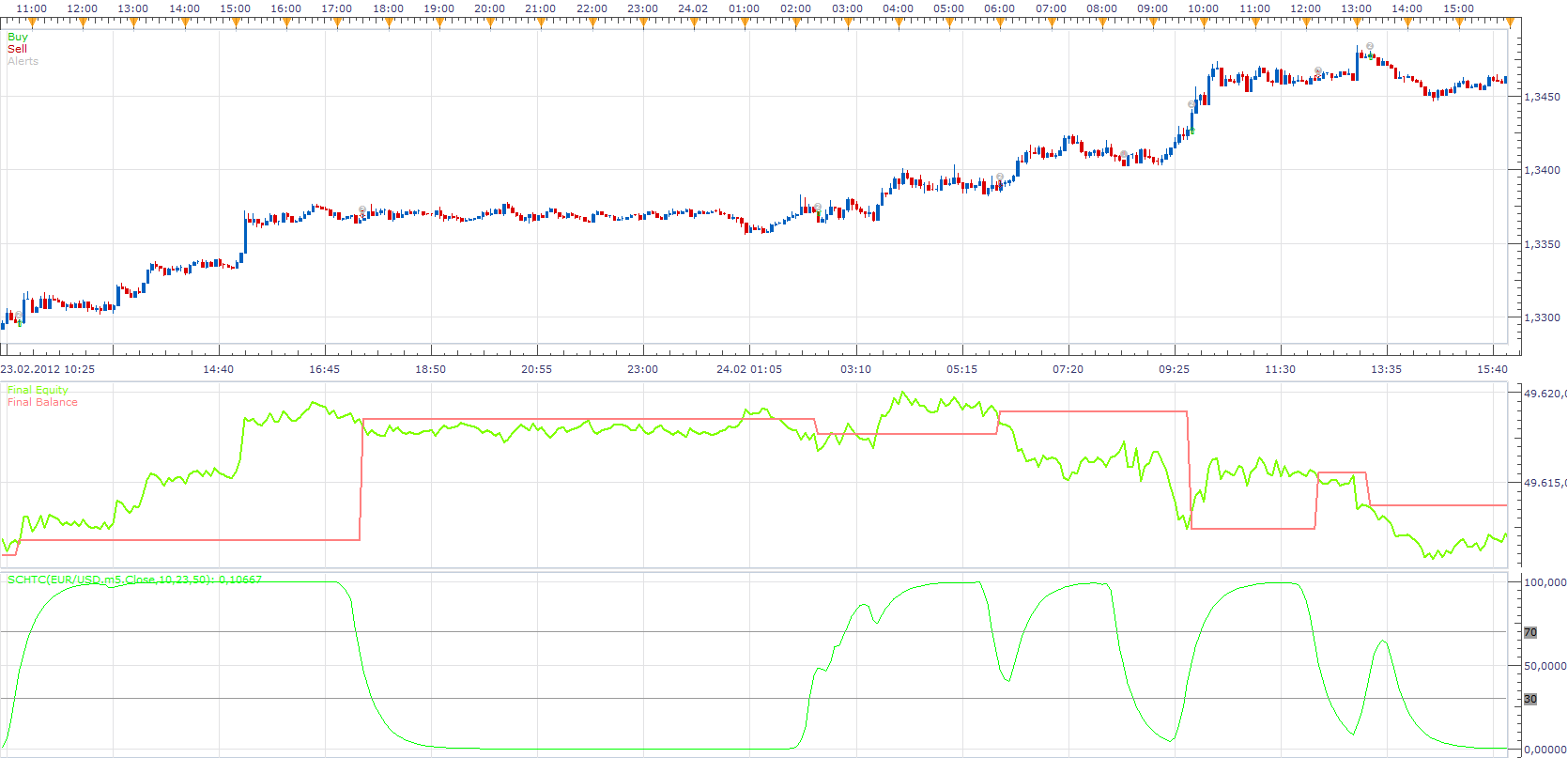Click the orange marker beneath 06:00

coord(999,23)
